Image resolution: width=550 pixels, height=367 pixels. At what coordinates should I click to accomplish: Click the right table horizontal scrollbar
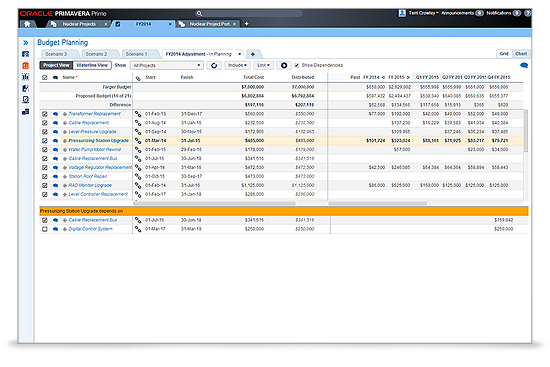pos(377,203)
